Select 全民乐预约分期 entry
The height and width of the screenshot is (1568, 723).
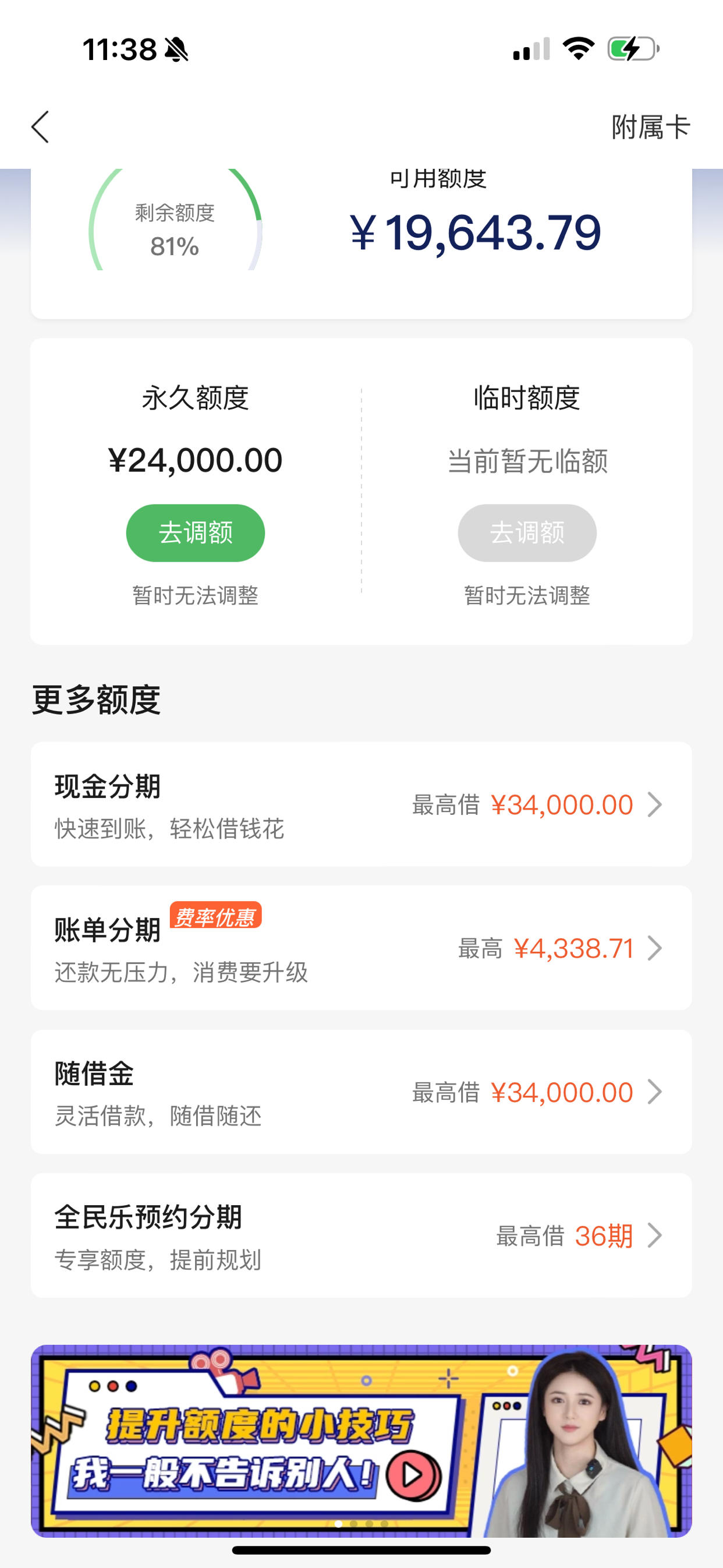[361, 1235]
